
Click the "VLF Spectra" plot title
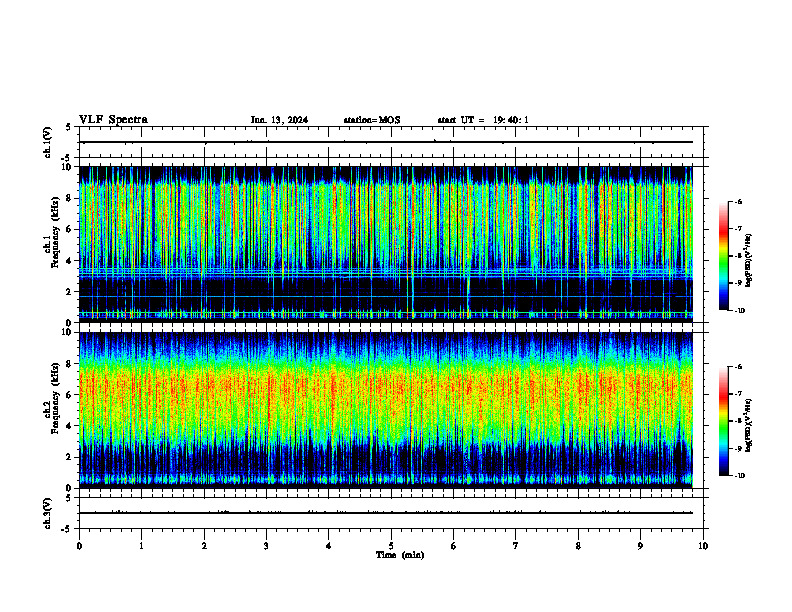tap(113, 120)
